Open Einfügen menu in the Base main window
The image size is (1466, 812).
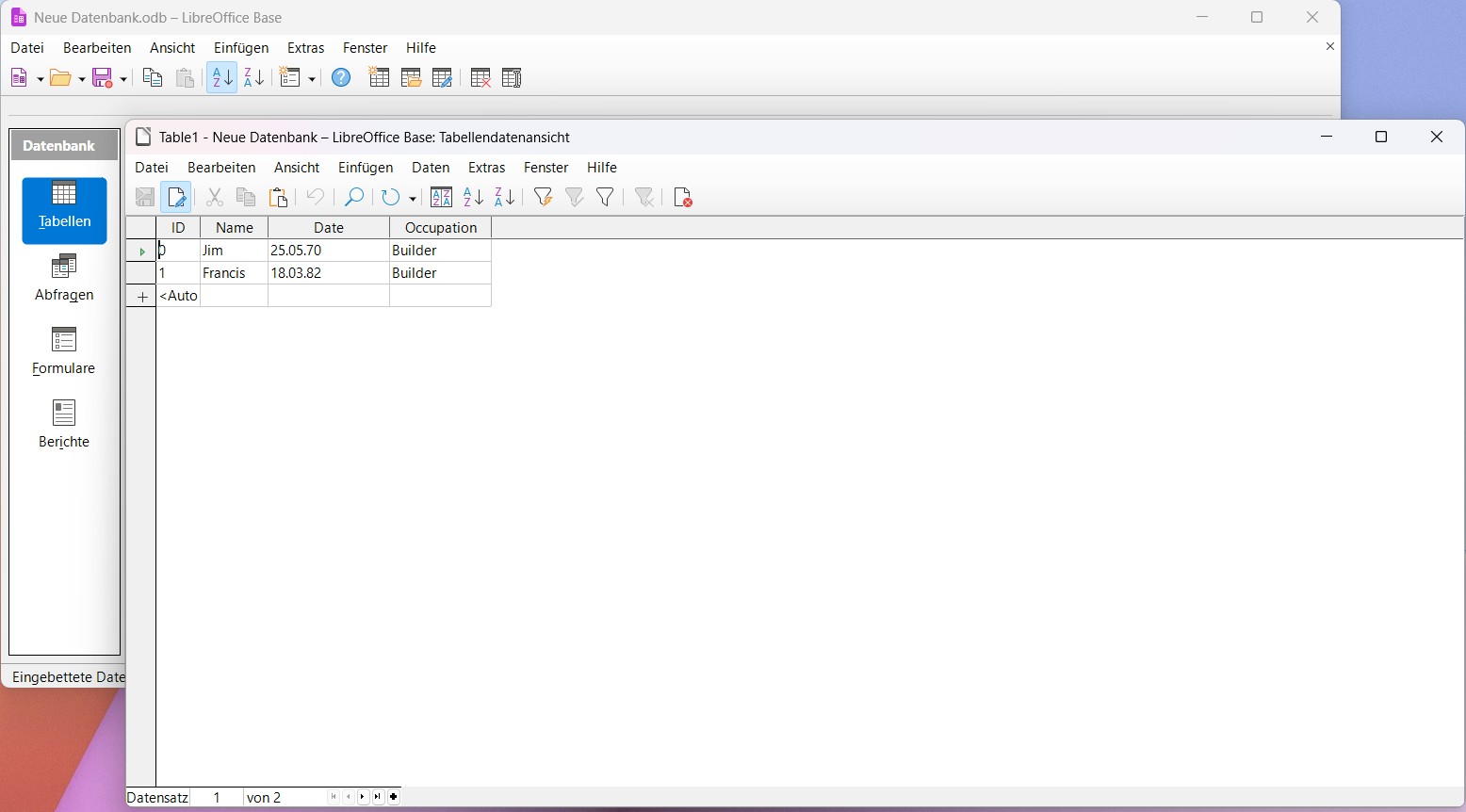[x=241, y=48]
